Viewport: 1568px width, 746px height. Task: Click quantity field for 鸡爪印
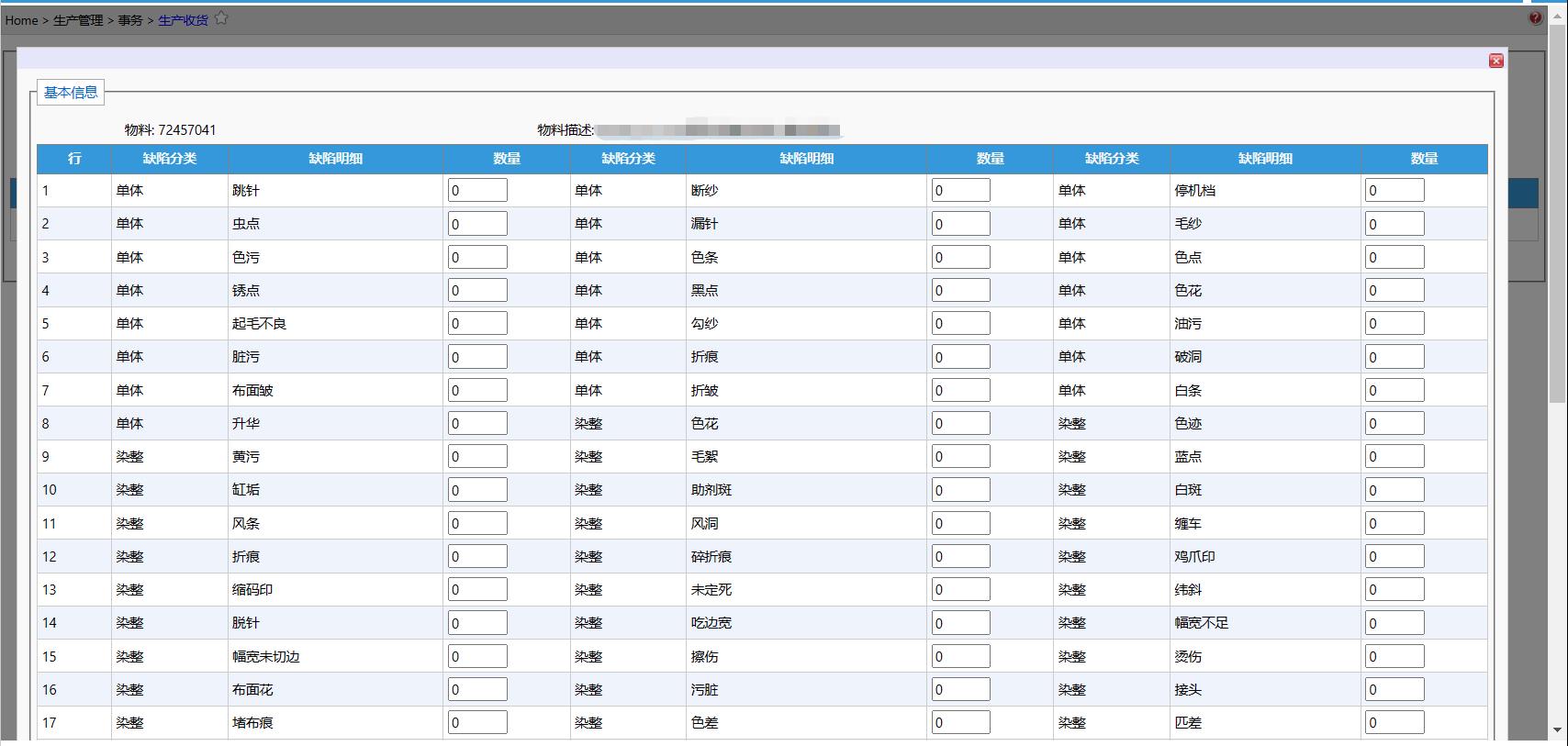coord(1394,556)
